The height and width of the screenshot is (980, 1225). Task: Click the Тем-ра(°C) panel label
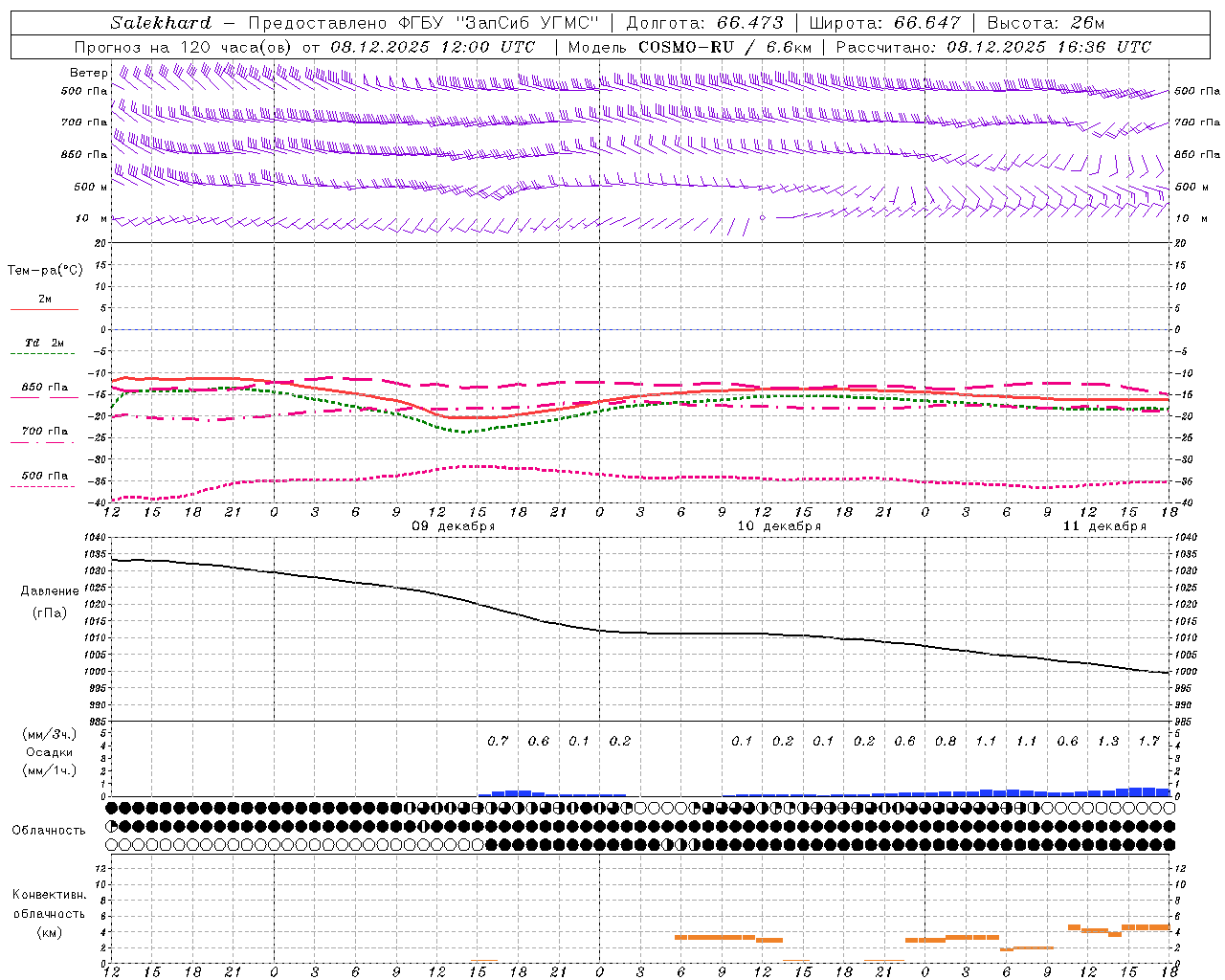pos(45,270)
